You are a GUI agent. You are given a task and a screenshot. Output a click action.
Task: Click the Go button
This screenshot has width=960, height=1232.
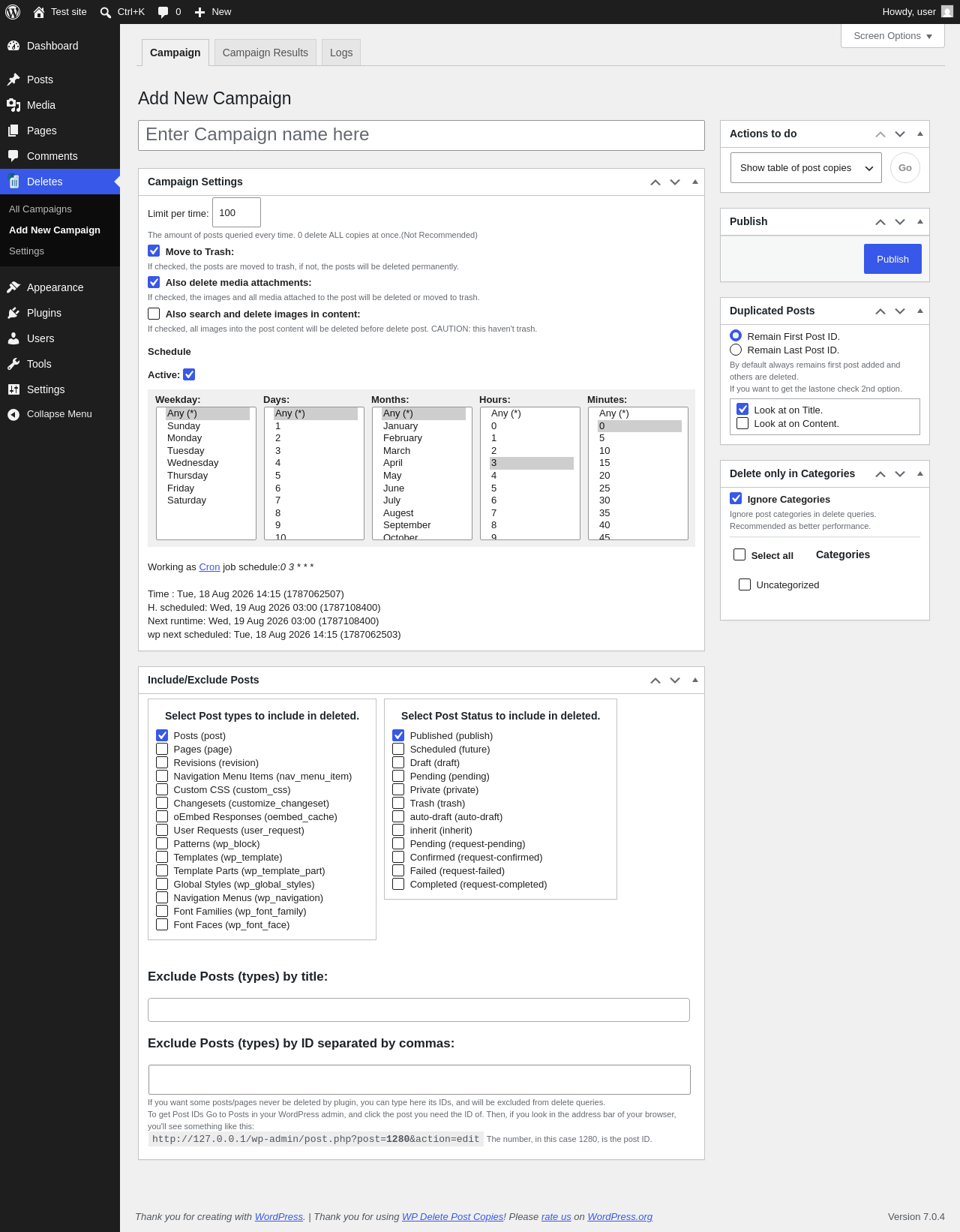tap(905, 168)
